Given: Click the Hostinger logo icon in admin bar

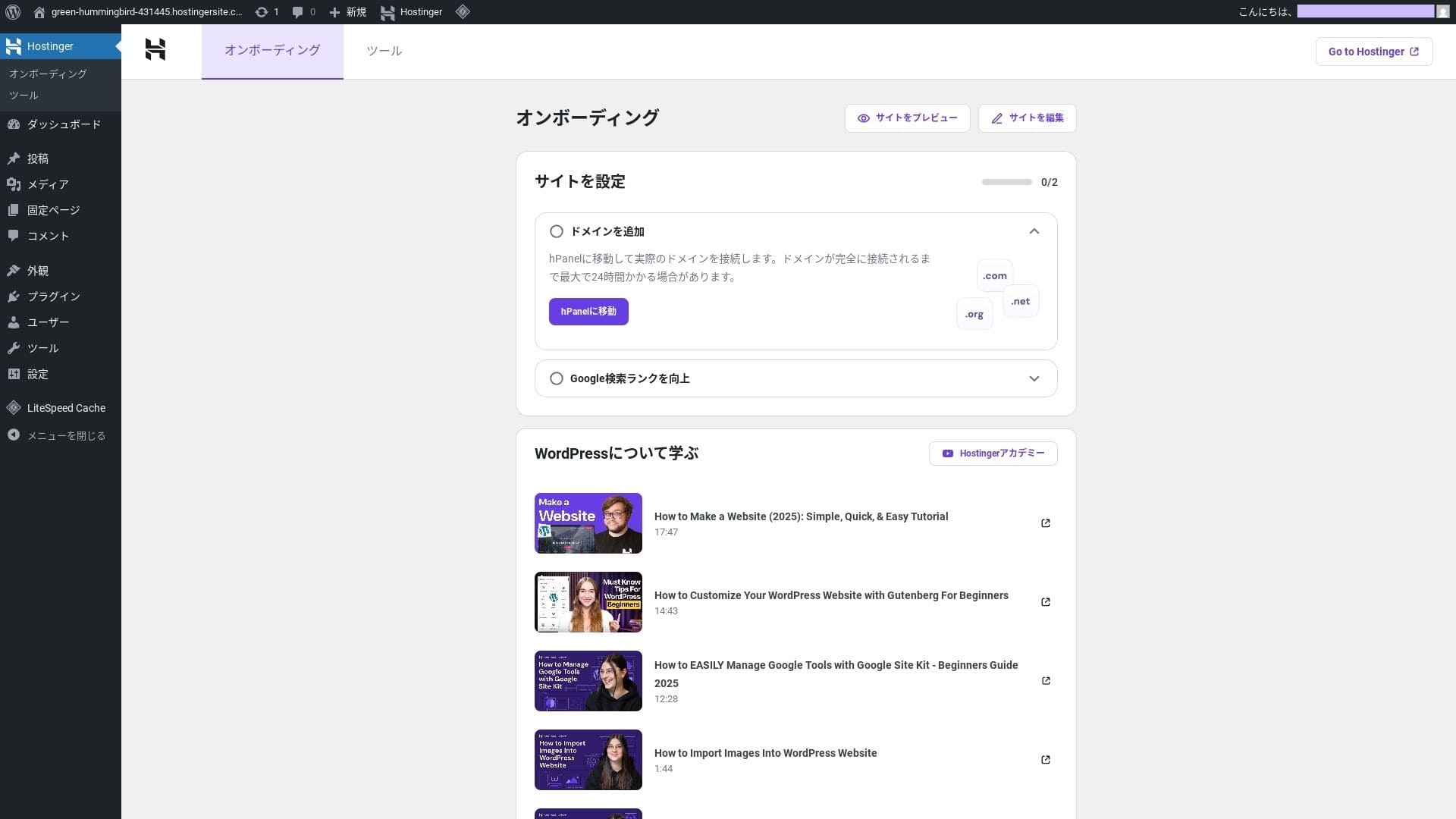Looking at the screenshot, I should click(388, 12).
